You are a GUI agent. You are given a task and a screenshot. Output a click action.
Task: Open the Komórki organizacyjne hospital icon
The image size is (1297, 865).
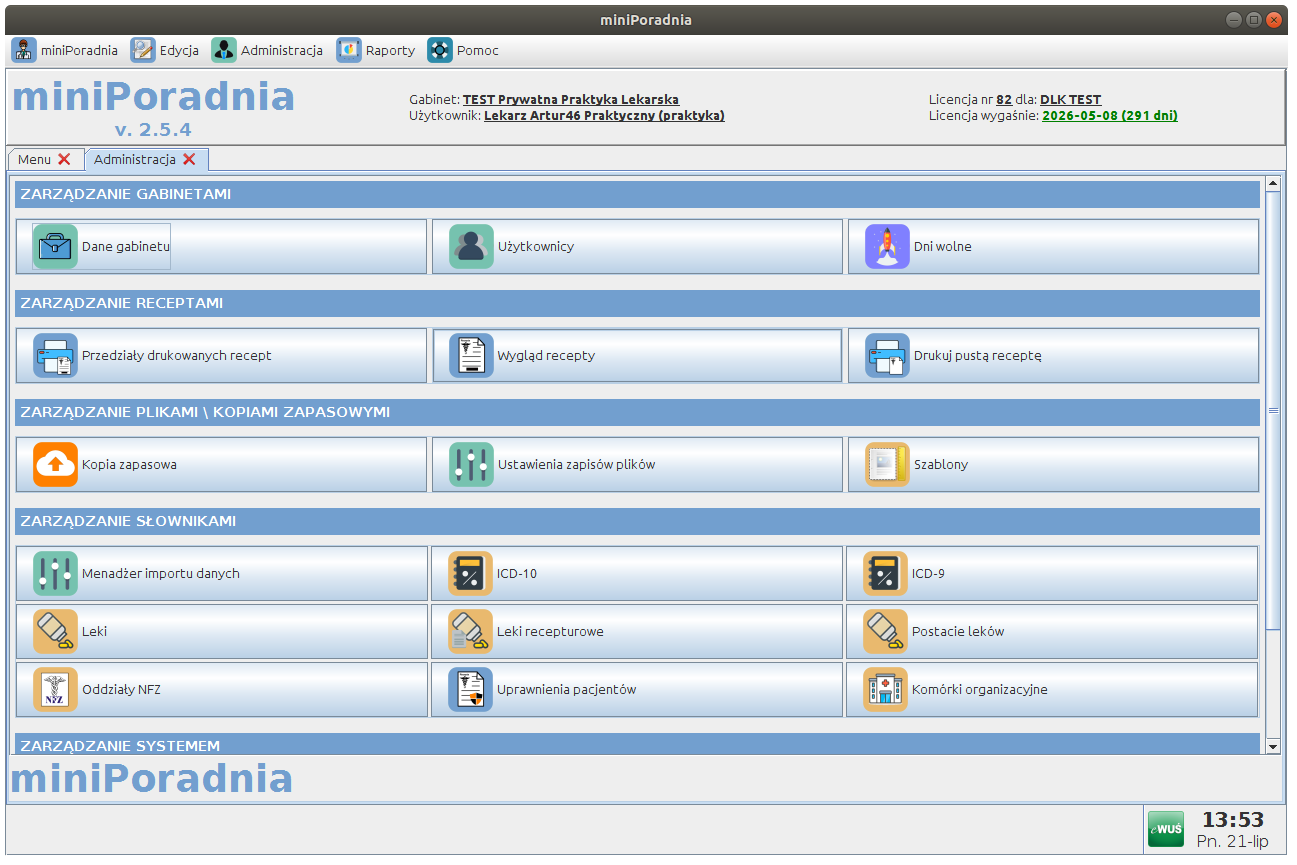[885, 689]
